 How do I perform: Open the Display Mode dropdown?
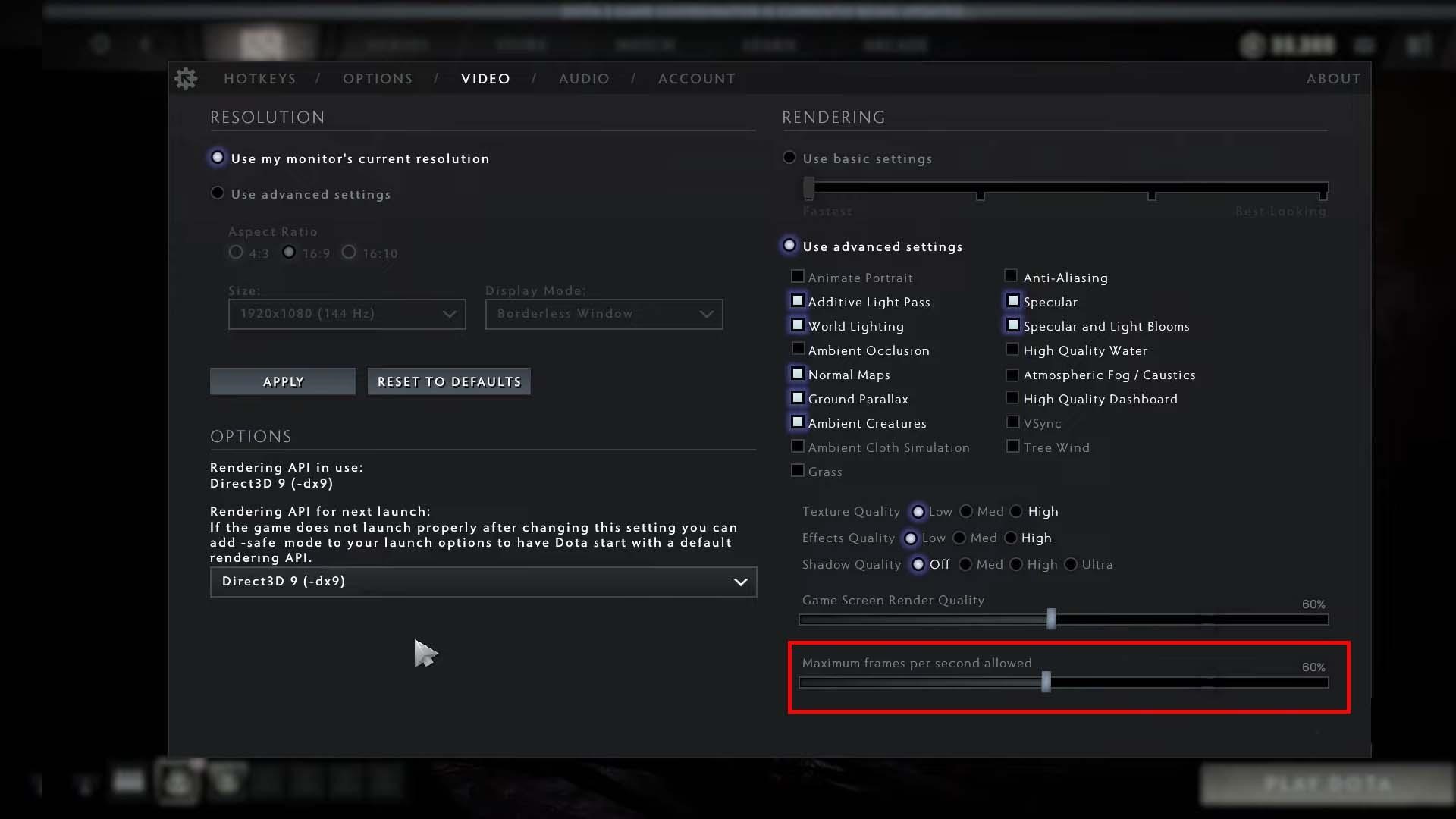(x=604, y=314)
